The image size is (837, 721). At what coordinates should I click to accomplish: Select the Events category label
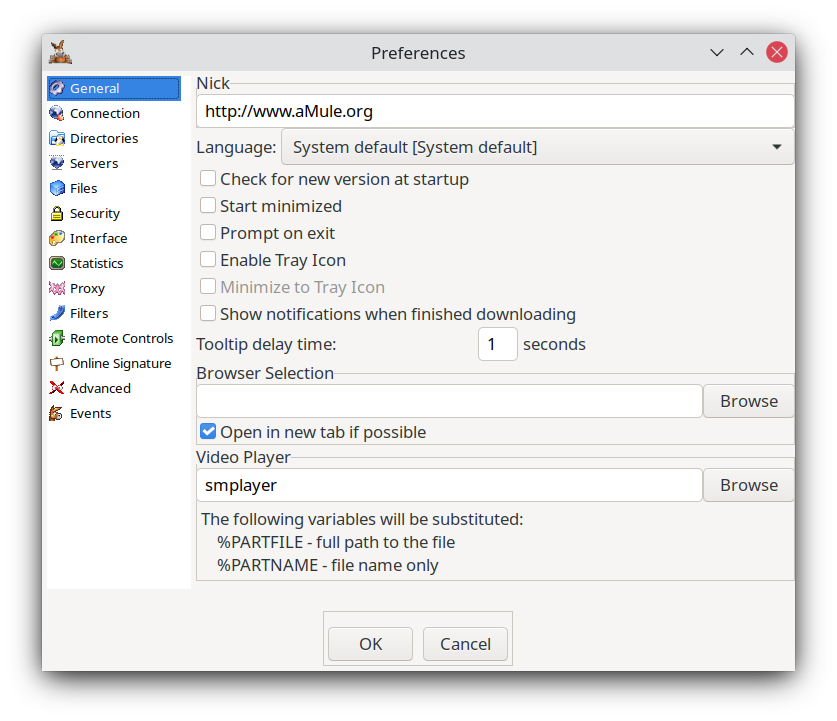pyautogui.click(x=91, y=413)
